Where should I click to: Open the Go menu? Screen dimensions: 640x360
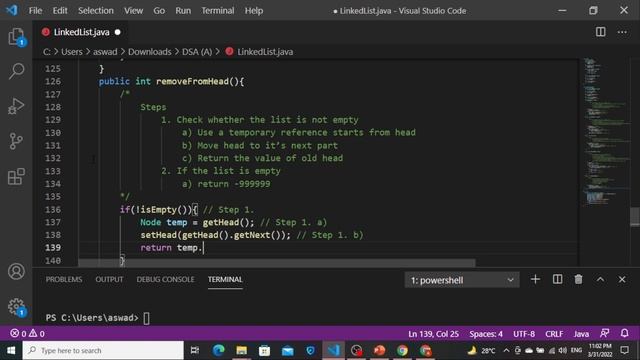(159, 11)
